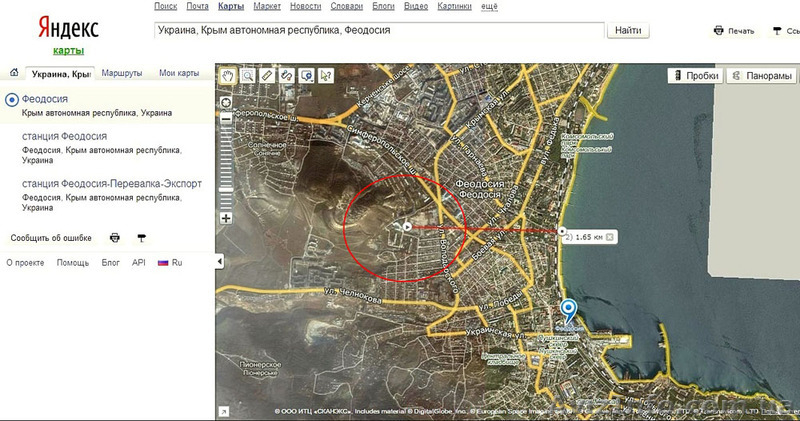Select the Феодосия radio result
800x421 pixels.
[x=11, y=99]
